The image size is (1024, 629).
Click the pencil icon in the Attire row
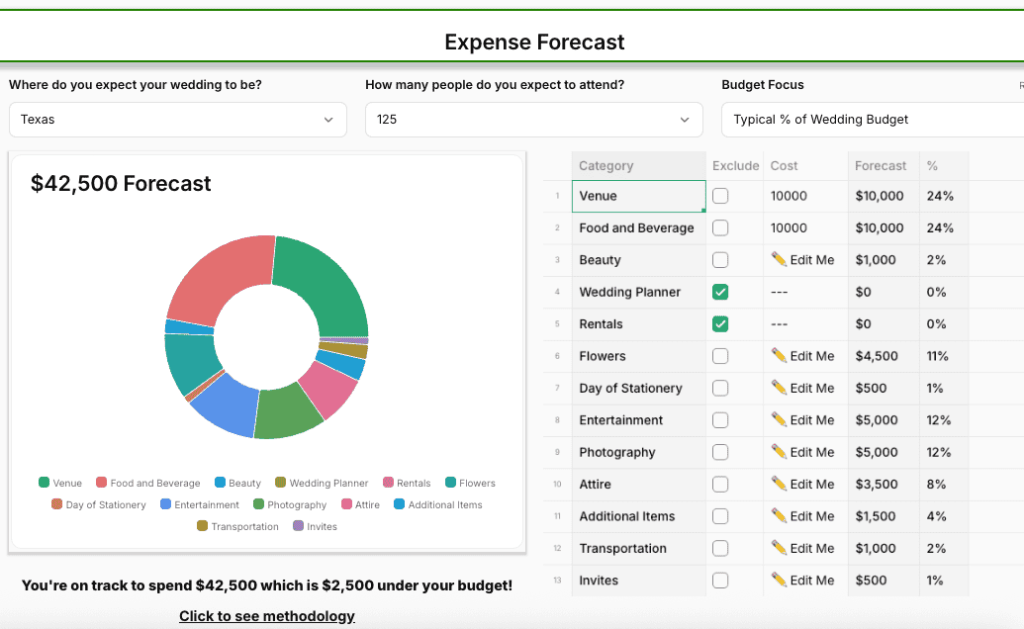[x=779, y=483]
